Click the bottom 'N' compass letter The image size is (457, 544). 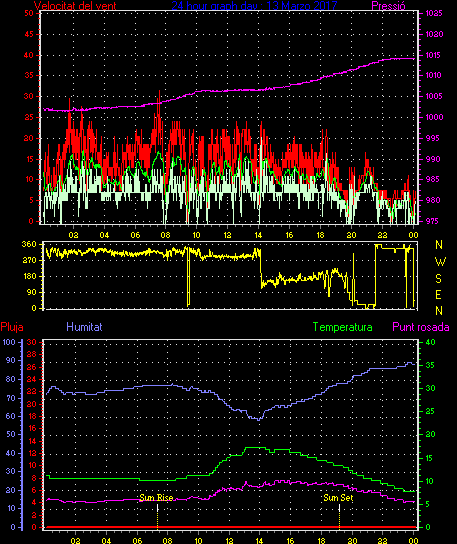coord(439,311)
